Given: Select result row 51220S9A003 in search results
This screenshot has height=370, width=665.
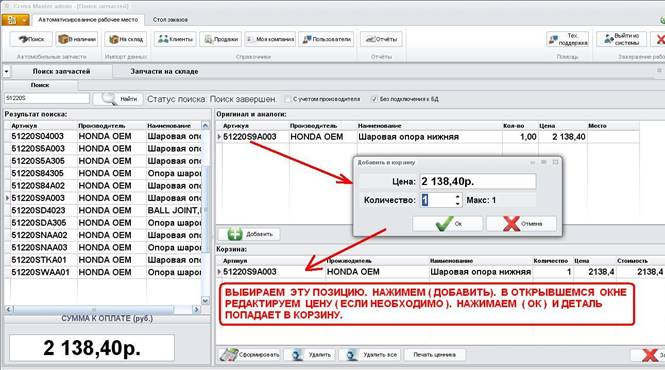Looking at the screenshot, I should 103,198.
